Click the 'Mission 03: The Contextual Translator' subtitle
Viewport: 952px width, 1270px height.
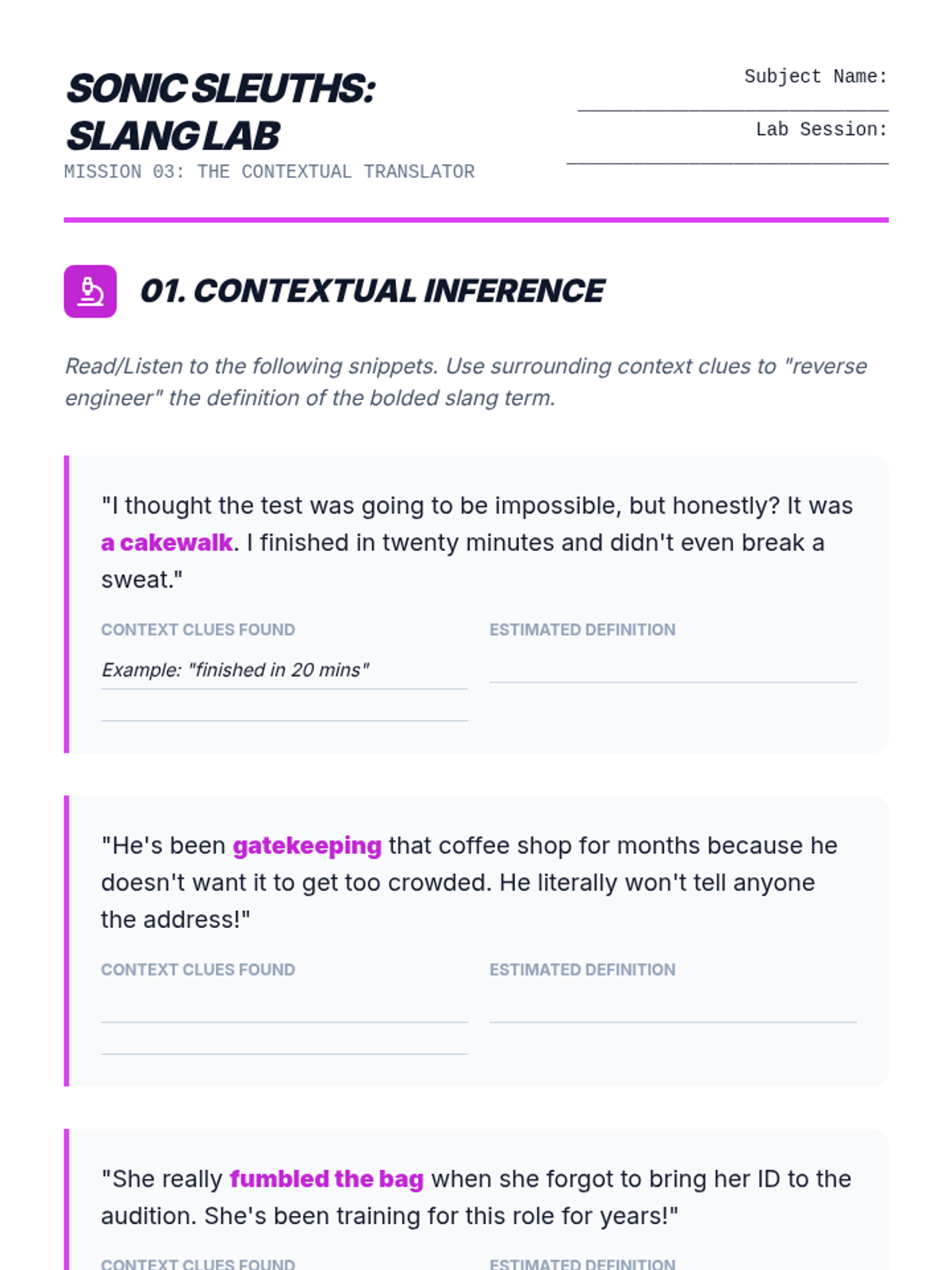[269, 172]
